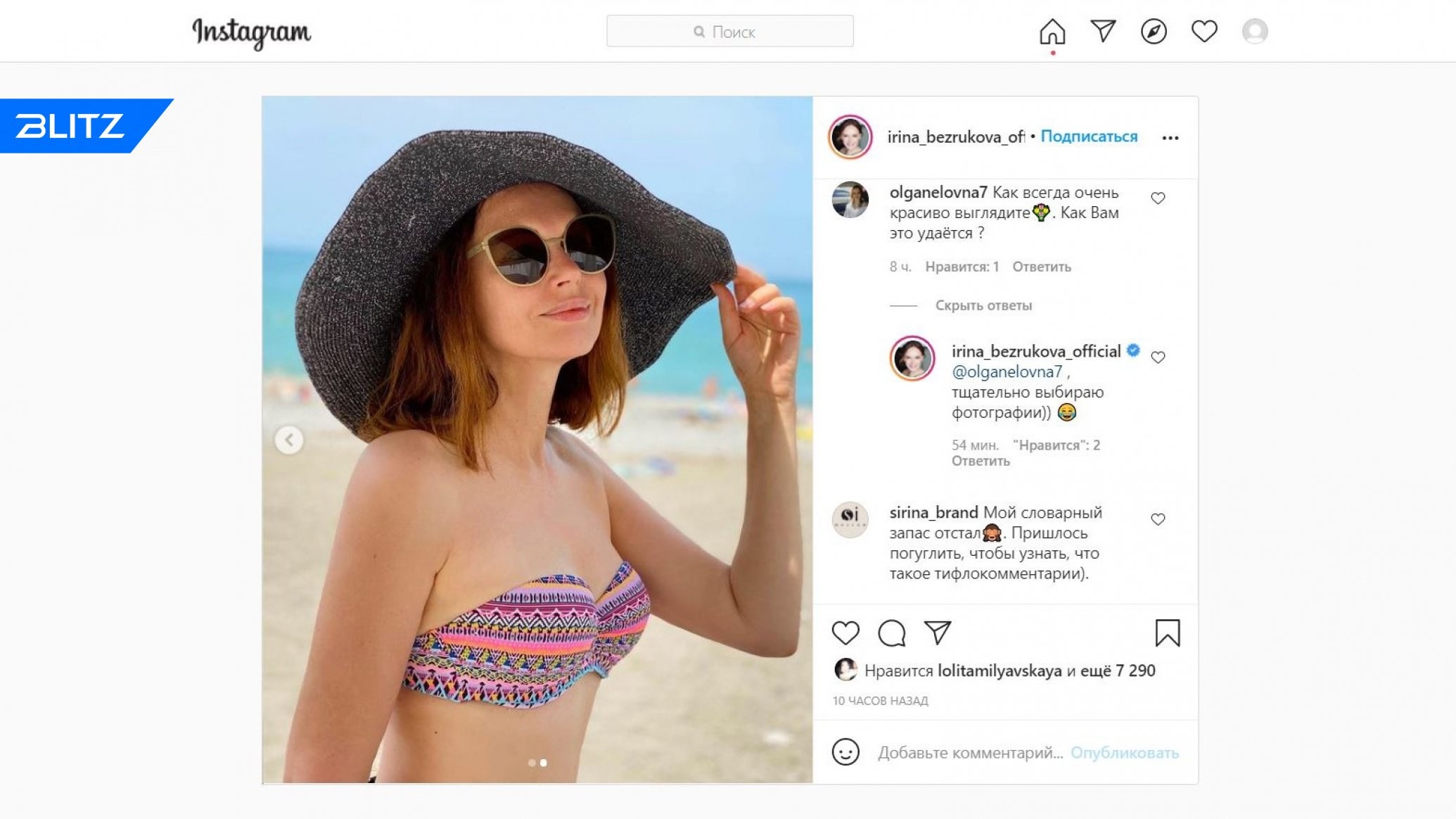The height and width of the screenshot is (819, 1456).
Task: Go to the Instagram home feed icon
Action: 1052,32
